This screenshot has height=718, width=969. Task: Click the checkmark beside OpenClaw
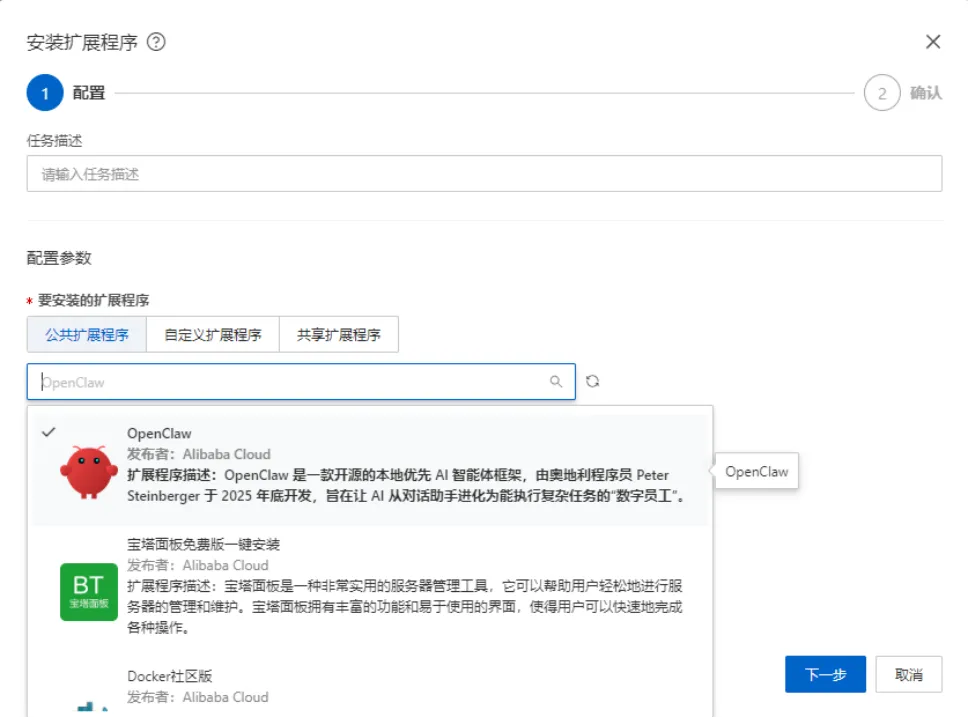point(48,433)
